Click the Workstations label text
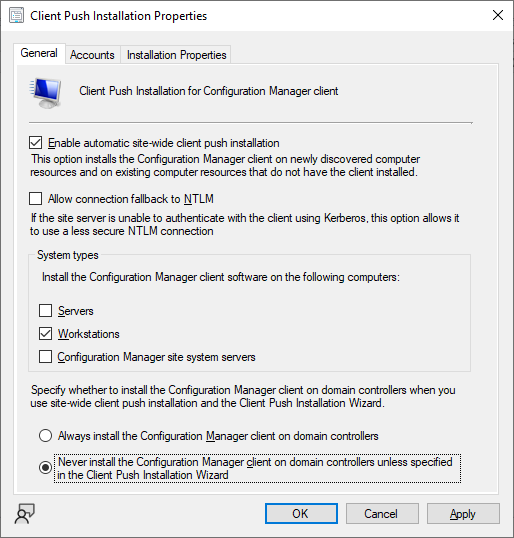This screenshot has width=514, height=538. [x=89, y=334]
